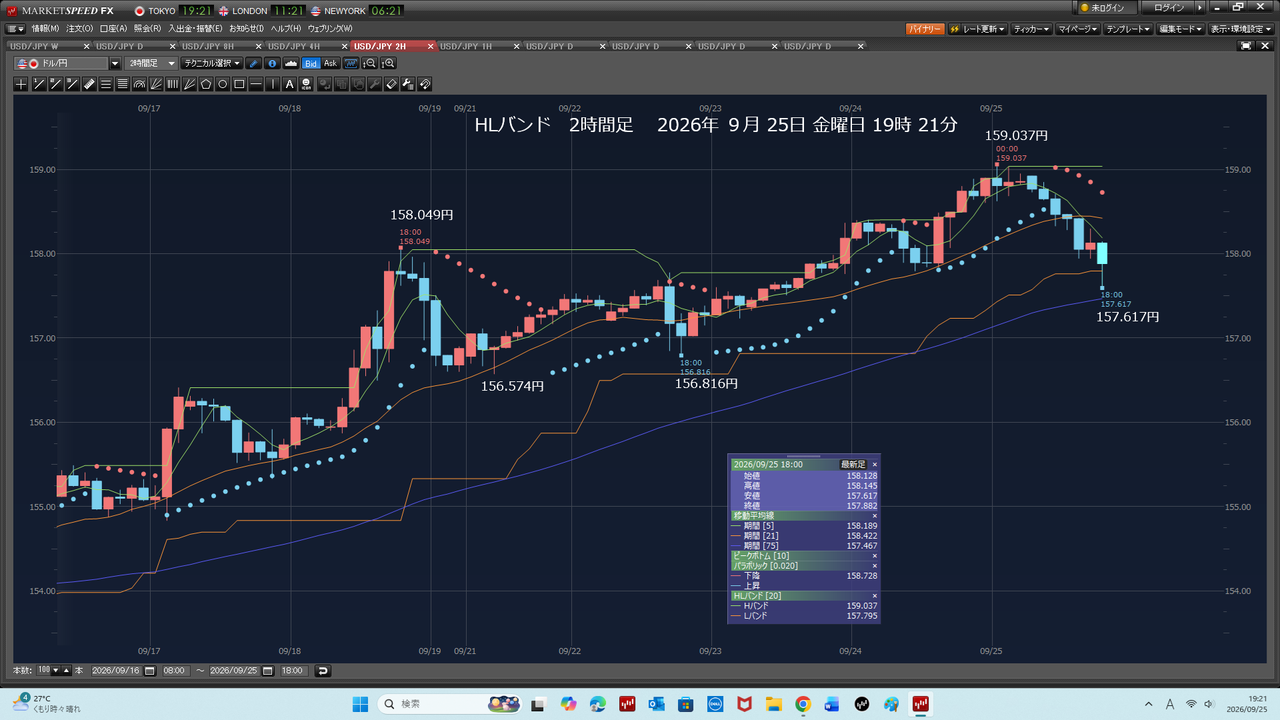Viewport: 1280px width, 720px height.
Task: Switch to the USD/JPY 4H tab
Action: click(x=299, y=46)
